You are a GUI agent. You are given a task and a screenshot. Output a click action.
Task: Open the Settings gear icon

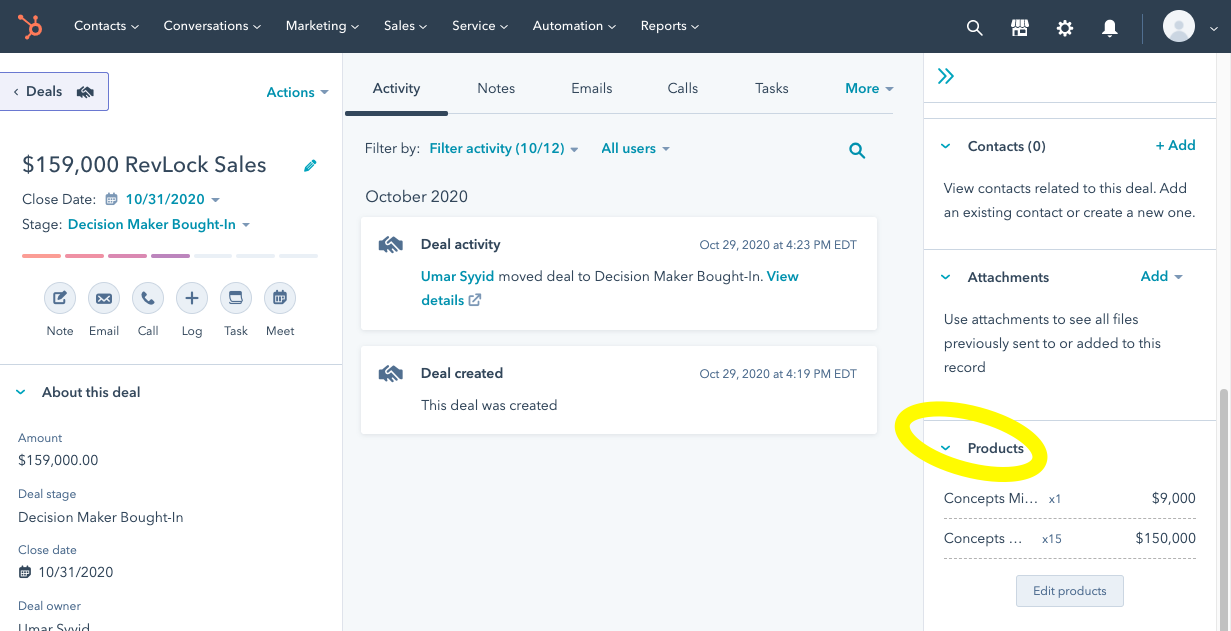pos(1065,28)
